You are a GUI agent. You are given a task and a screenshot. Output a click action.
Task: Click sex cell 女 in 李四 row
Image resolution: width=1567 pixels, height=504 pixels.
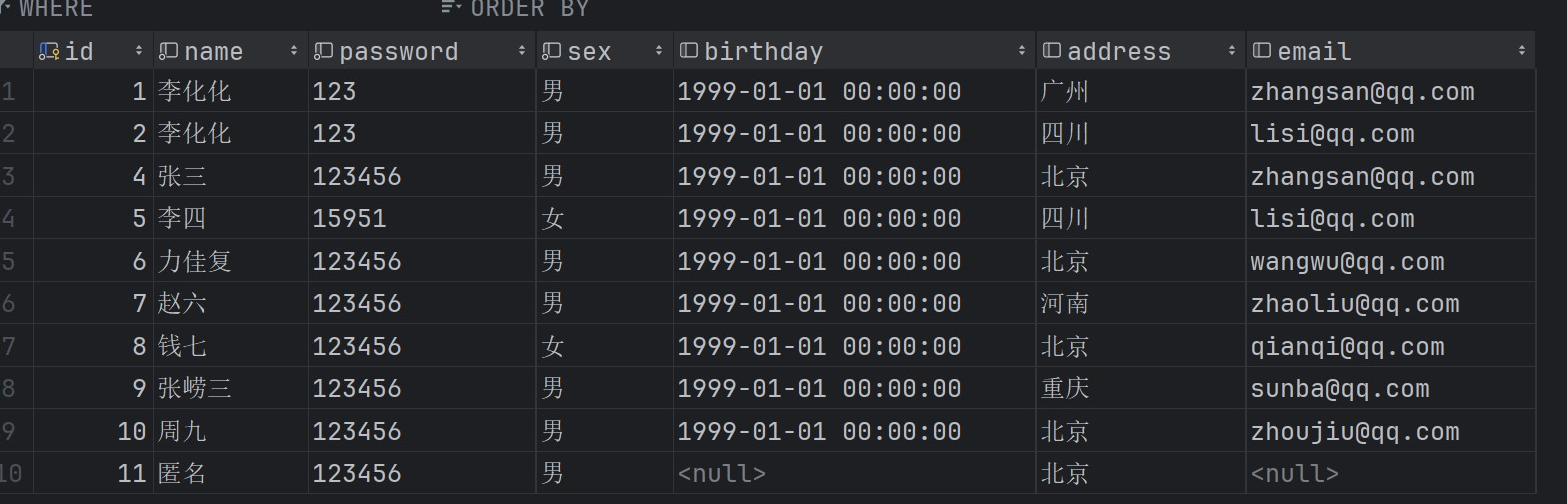pos(604,218)
